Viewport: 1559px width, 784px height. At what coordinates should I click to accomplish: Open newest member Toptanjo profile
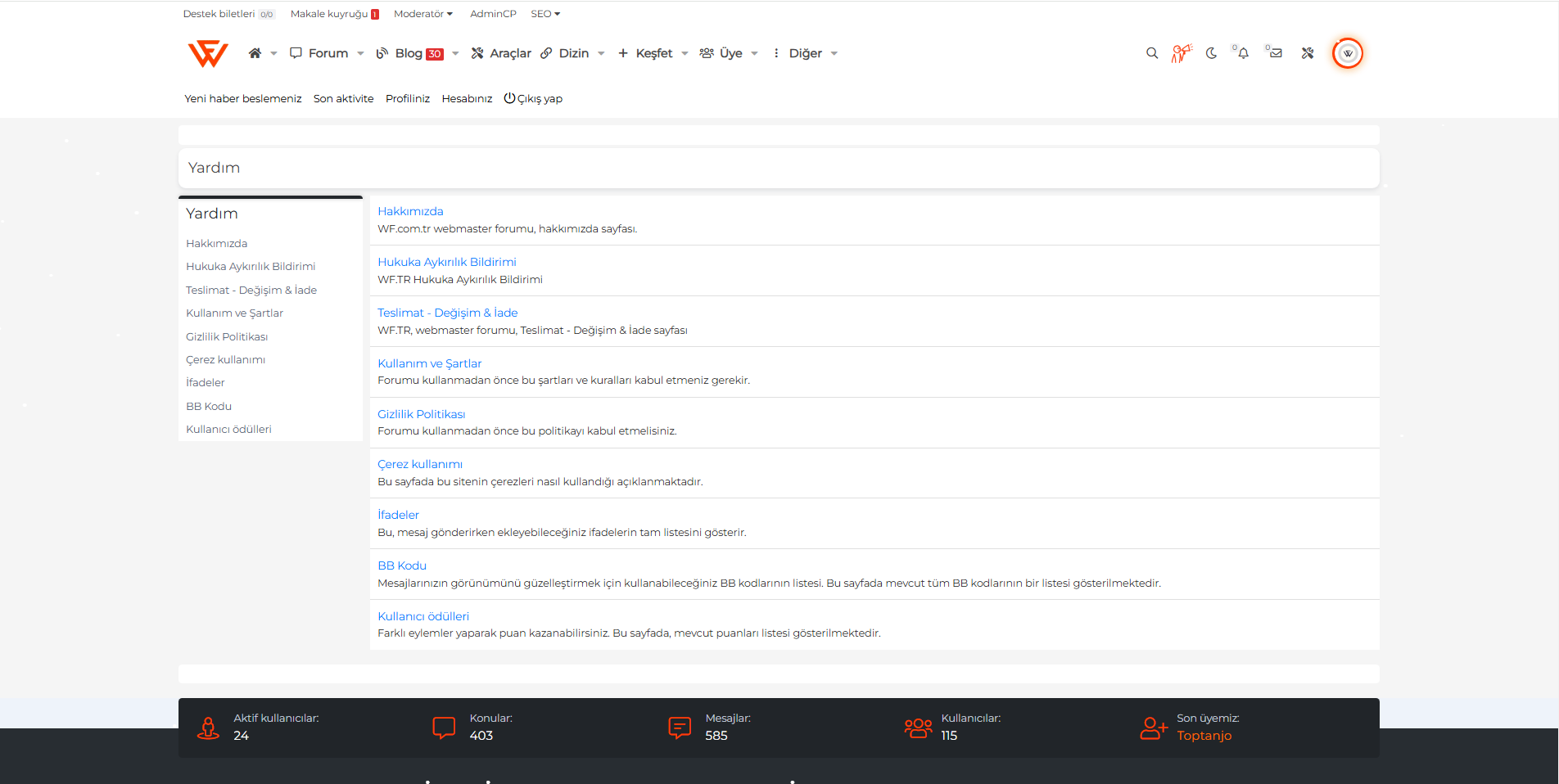pyautogui.click(x=1204, y=736)
